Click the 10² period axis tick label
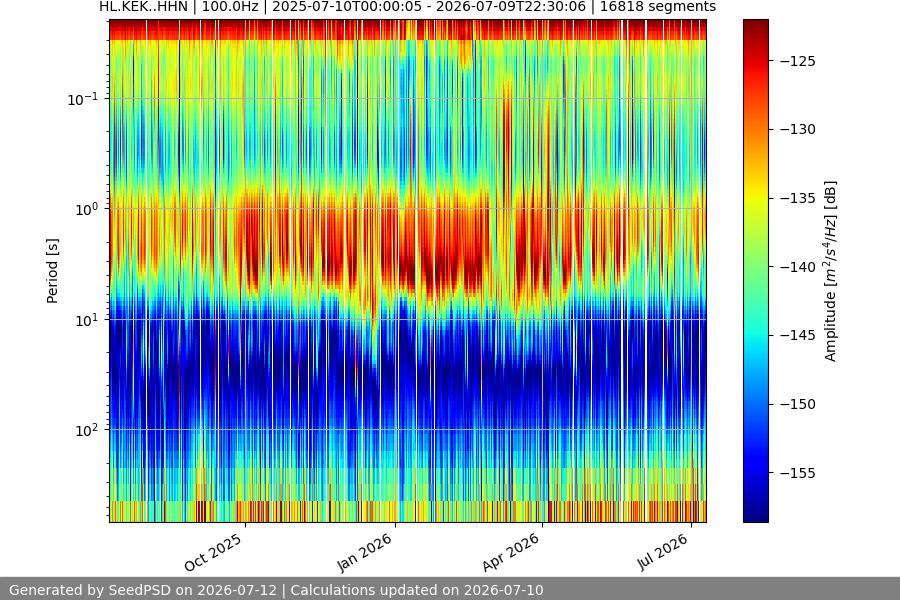 pyautogui.click(x=86, y=431)
